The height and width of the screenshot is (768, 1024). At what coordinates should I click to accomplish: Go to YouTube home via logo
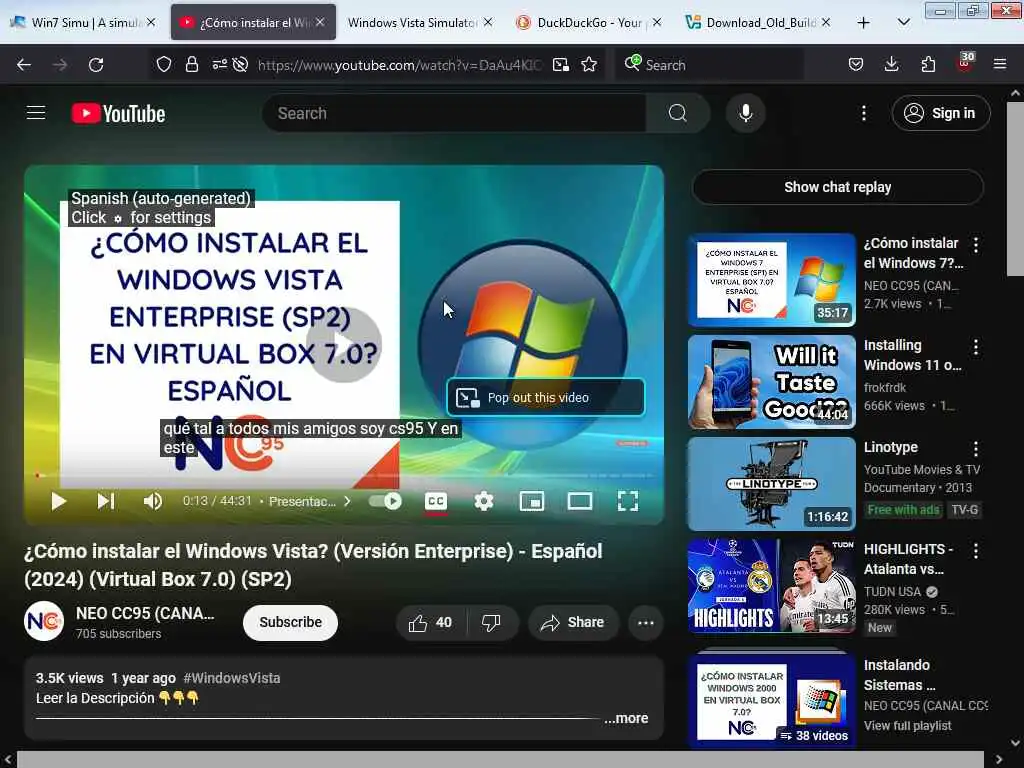click(x=118, y=114)
